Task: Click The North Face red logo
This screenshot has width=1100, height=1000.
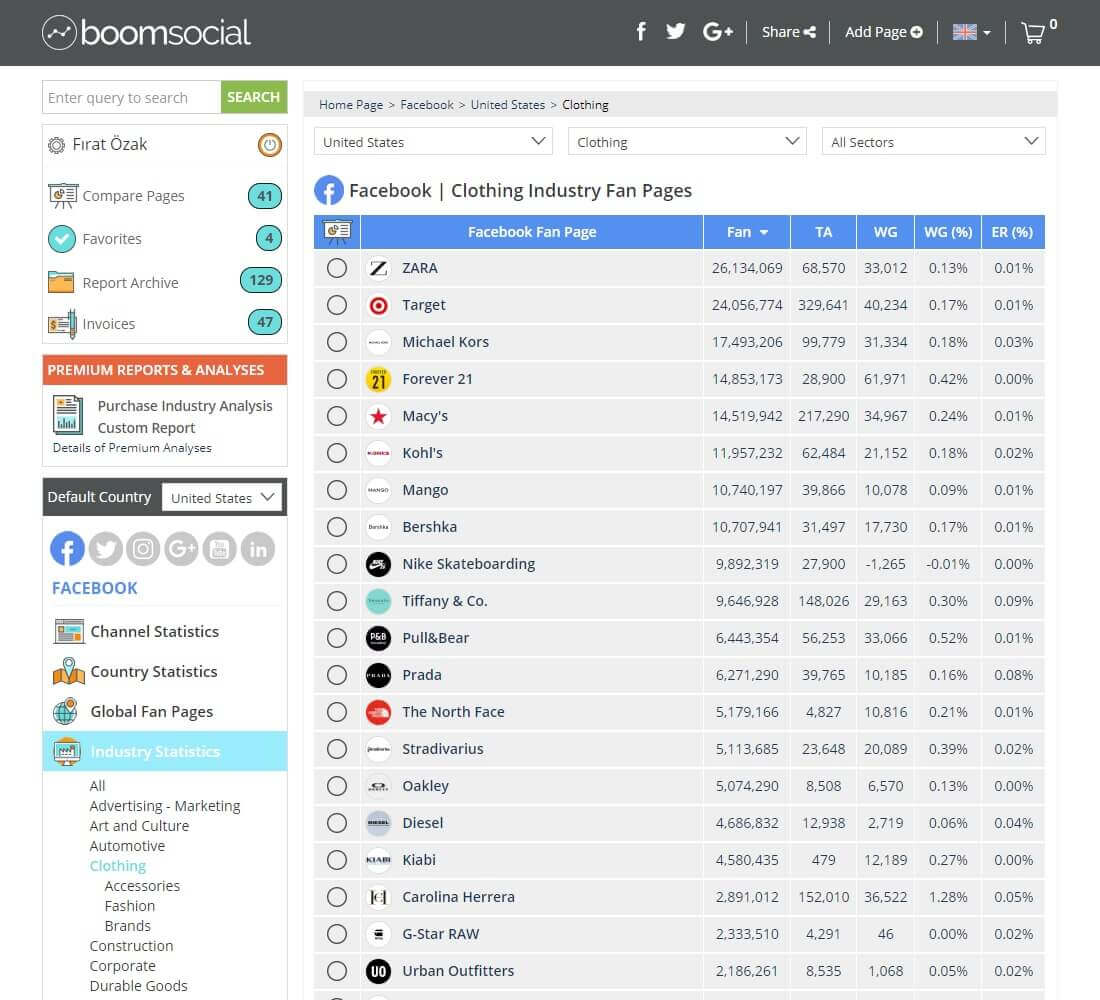Action: coord(378,712)
